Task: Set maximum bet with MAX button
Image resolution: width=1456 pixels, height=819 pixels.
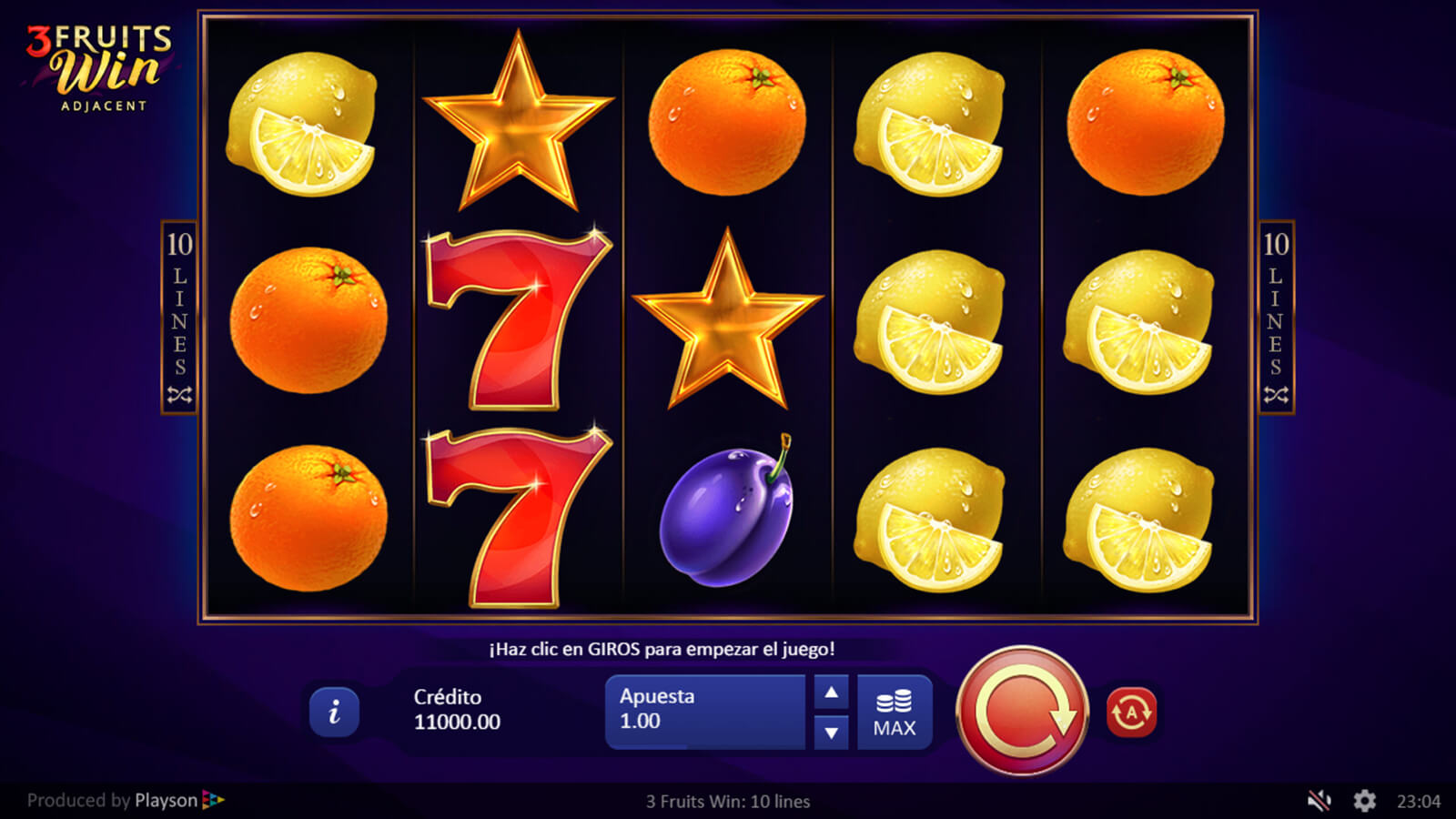Action: click(x=895, y=713)
